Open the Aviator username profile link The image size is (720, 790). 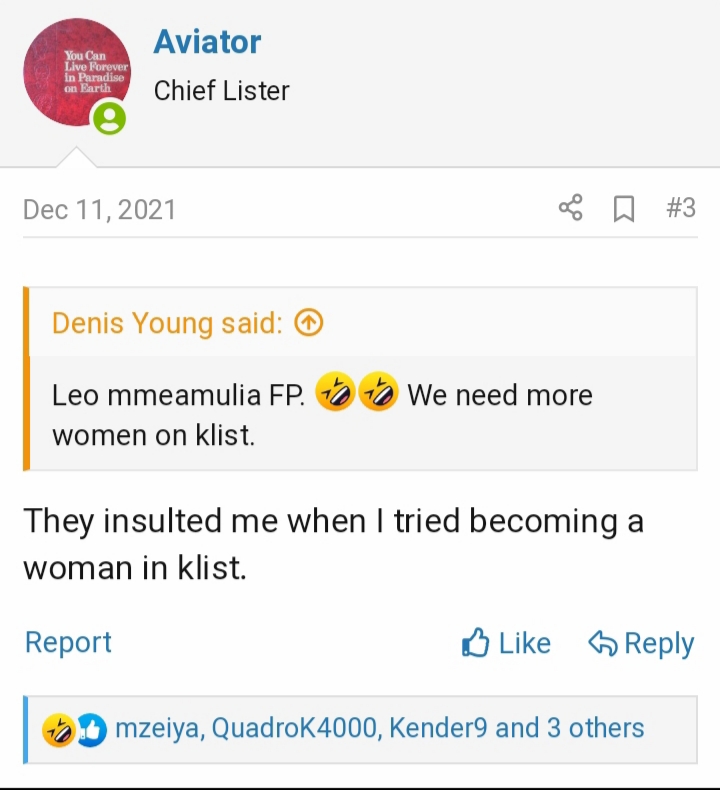pos(207,42)
